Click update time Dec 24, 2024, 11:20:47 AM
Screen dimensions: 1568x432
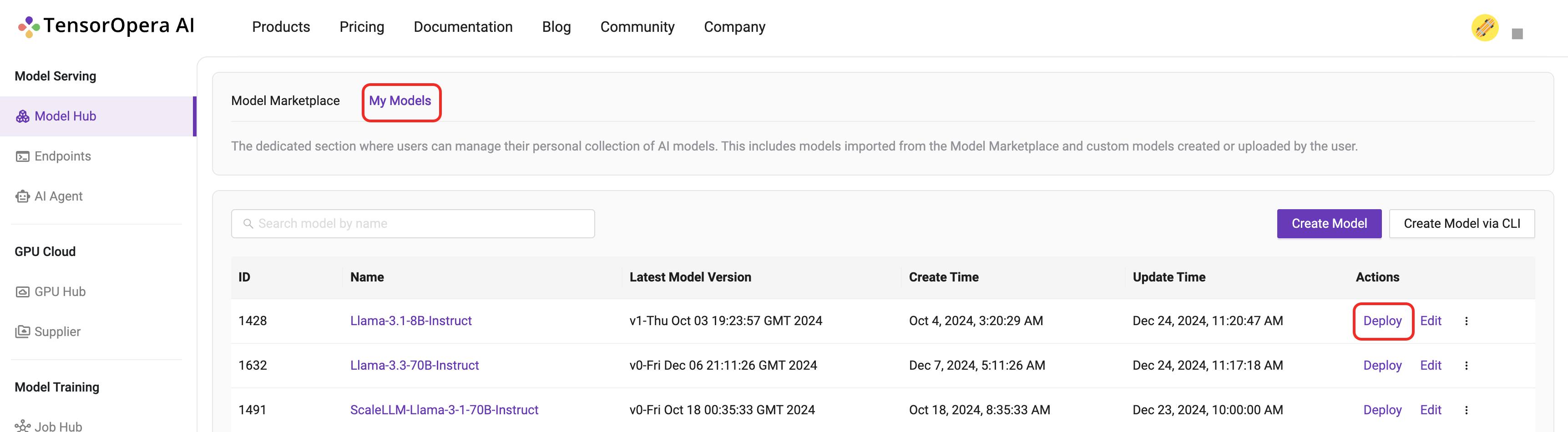(1208, 321)
